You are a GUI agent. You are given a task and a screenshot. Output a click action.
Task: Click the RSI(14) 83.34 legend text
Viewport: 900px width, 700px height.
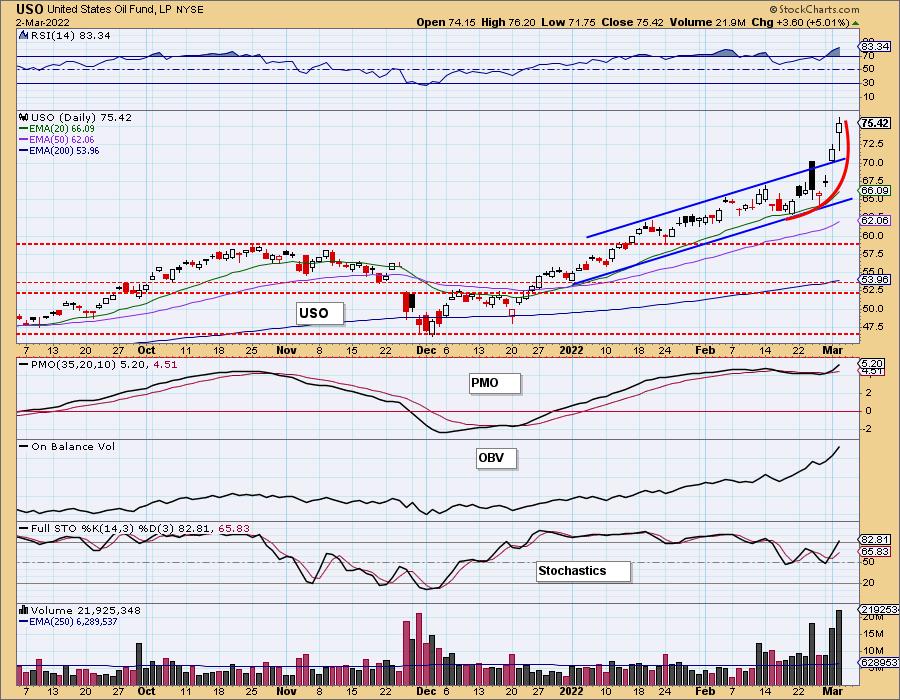pos(71,35)
